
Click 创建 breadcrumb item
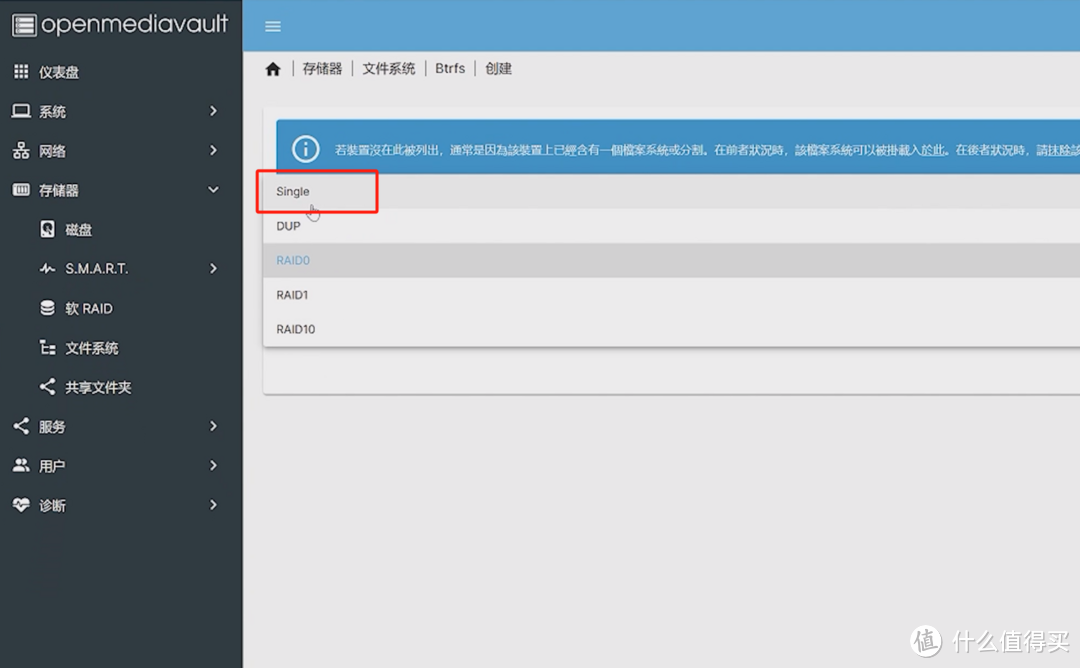(498, 68)
